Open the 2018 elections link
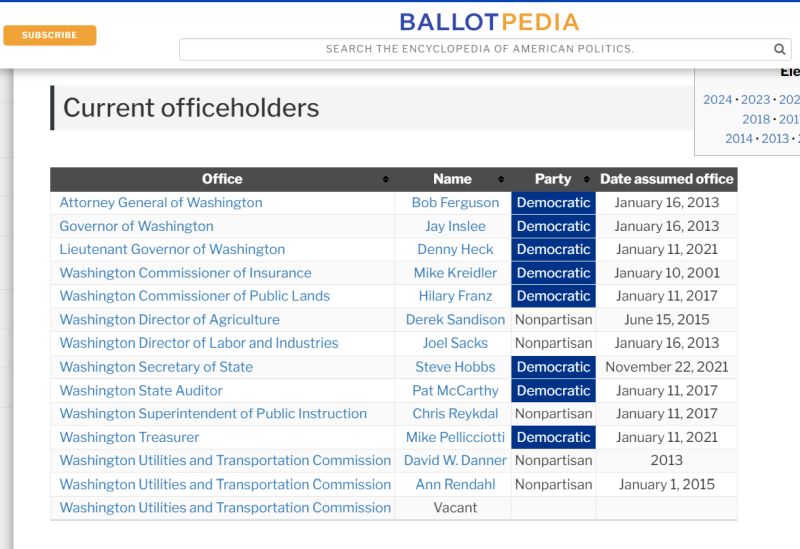 pyautogui.click(x=756, y=119)
